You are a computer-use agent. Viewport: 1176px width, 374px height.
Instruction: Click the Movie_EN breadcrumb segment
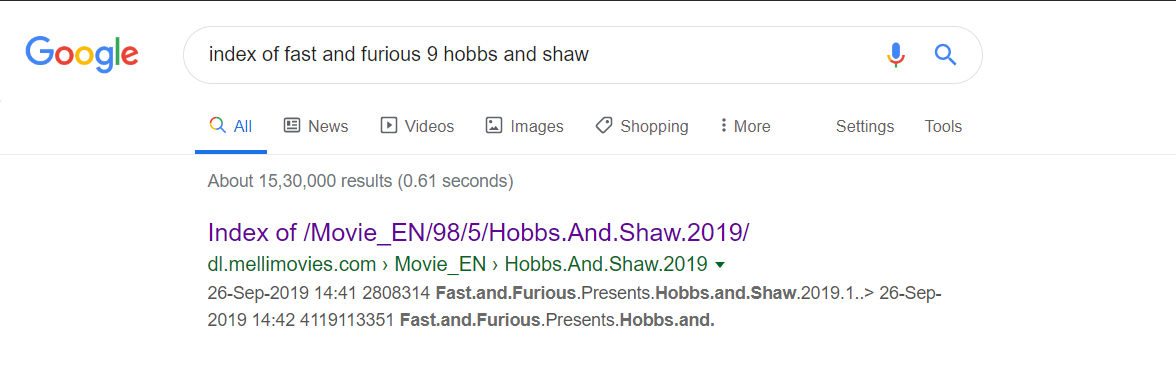[442, 264]
